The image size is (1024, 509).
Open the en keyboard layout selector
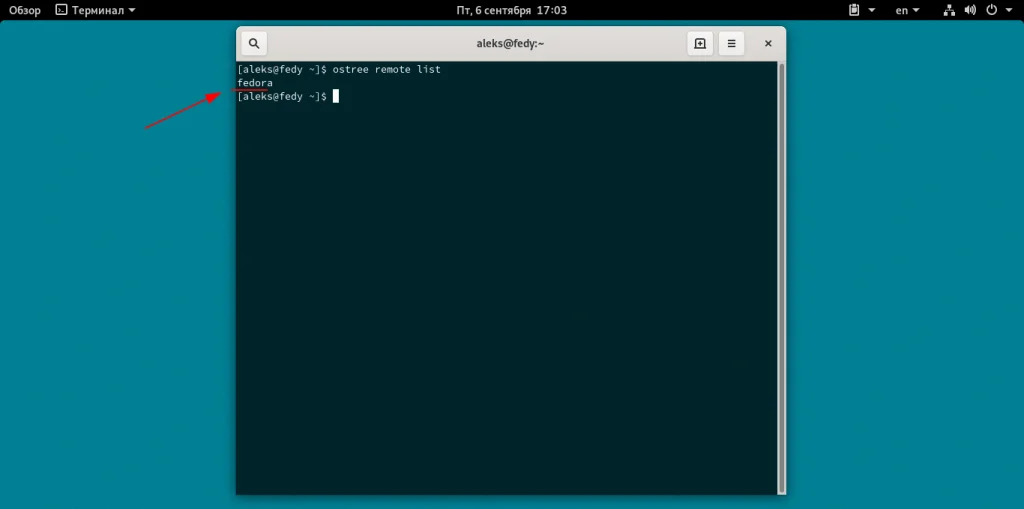click(x=907, y=10)
